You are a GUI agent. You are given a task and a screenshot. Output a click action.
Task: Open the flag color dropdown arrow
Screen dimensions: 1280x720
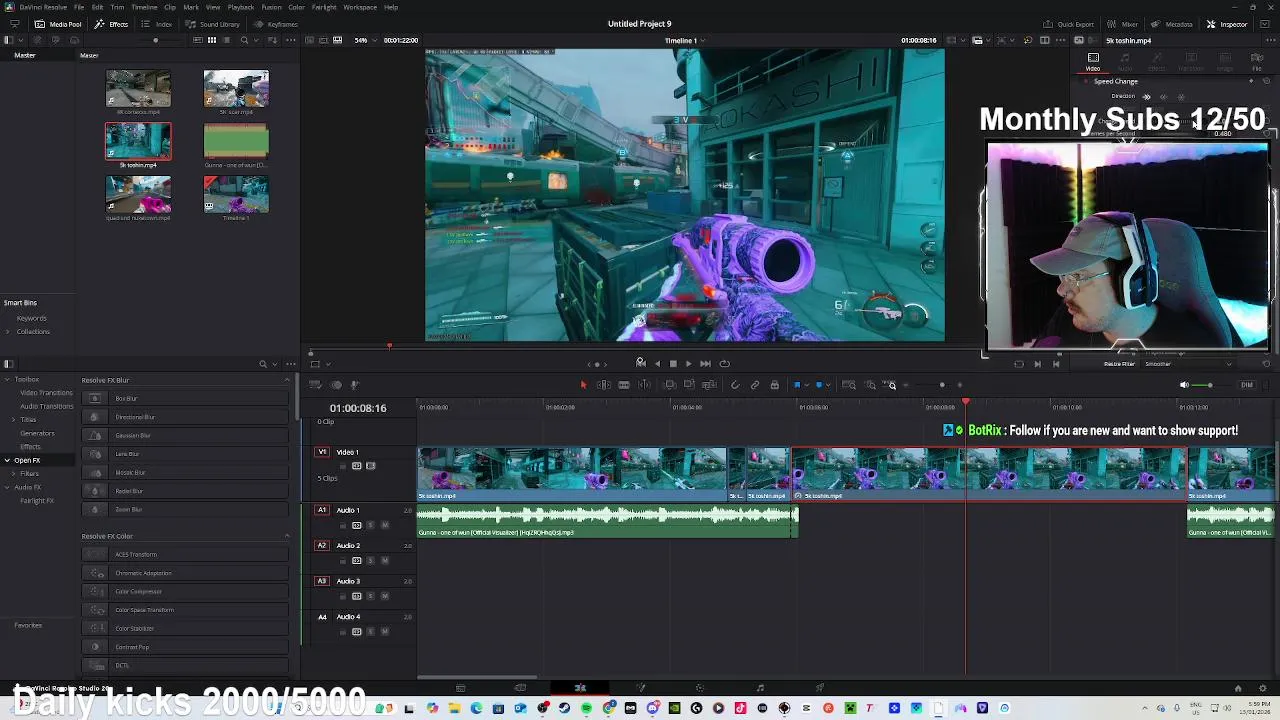806,385
